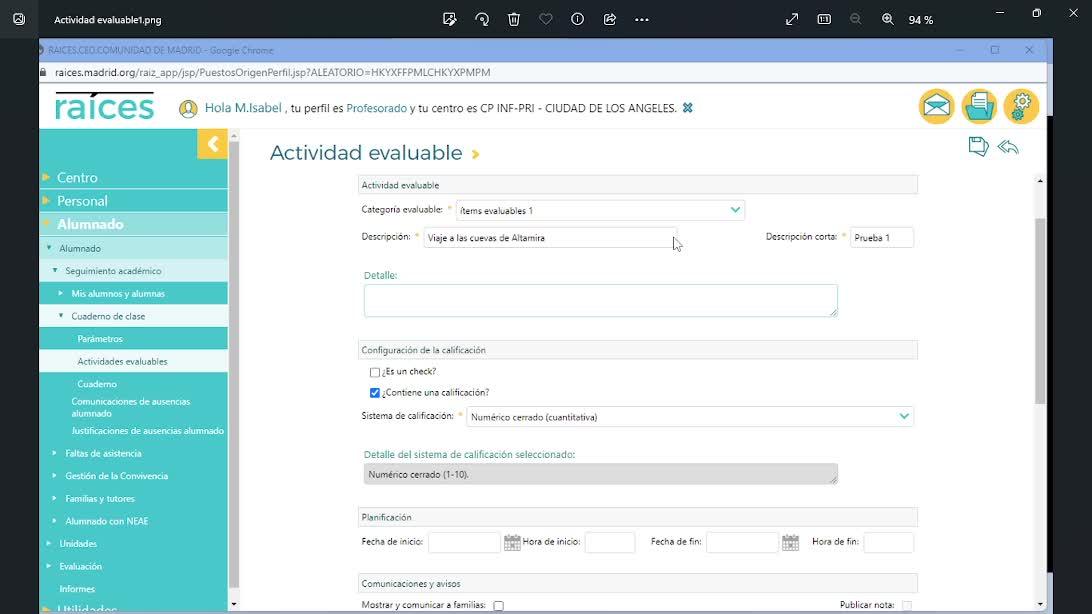Click the Descripción text field
The width and height of the screenshot is (1092, 614).
[550, 238]
